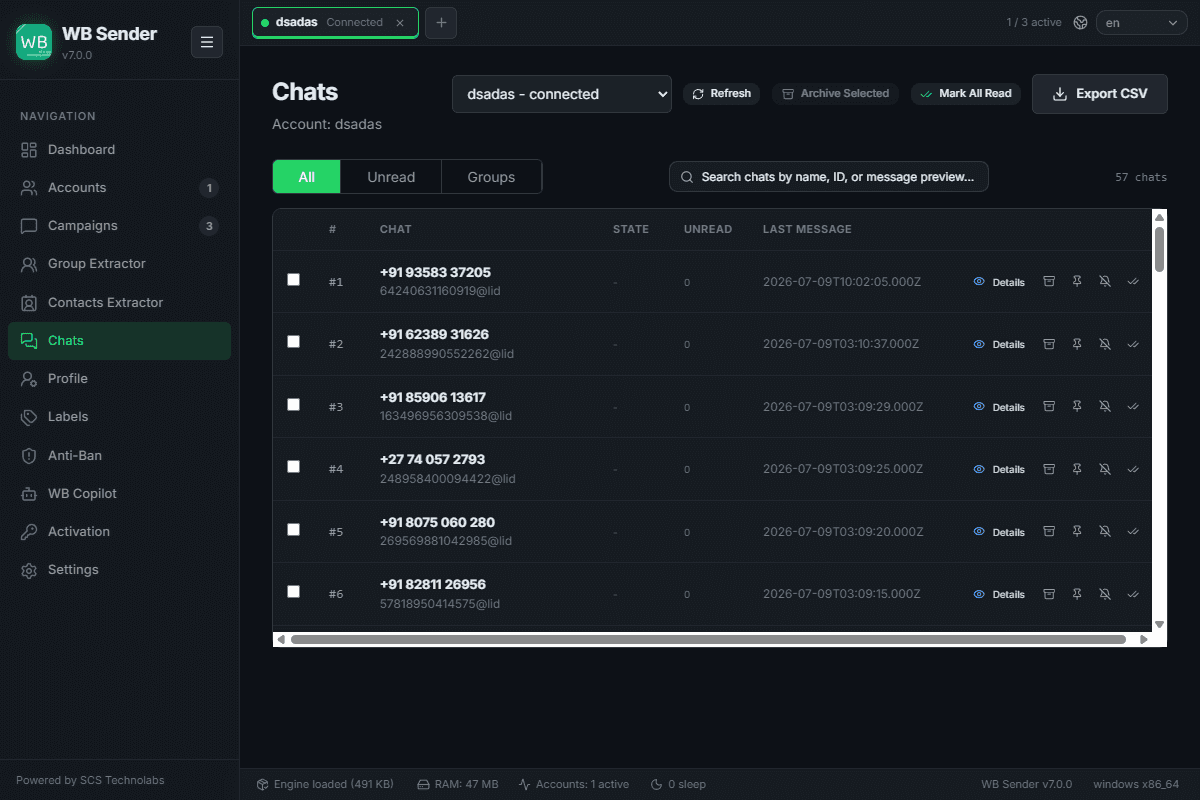1200x800 pixels.
Task: Click the Archive Selected button
Action: pyautogui.click(x=835, y=93)
